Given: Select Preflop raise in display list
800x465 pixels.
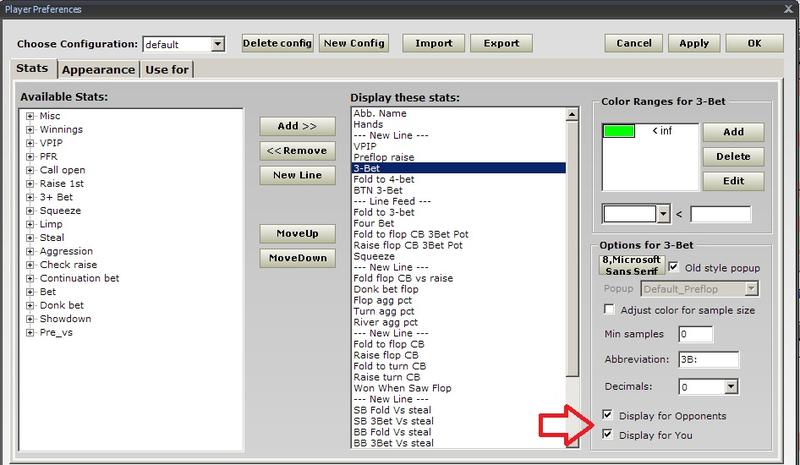Looking at the screenshot, I should pyautogui.click(x=459, y=157).
